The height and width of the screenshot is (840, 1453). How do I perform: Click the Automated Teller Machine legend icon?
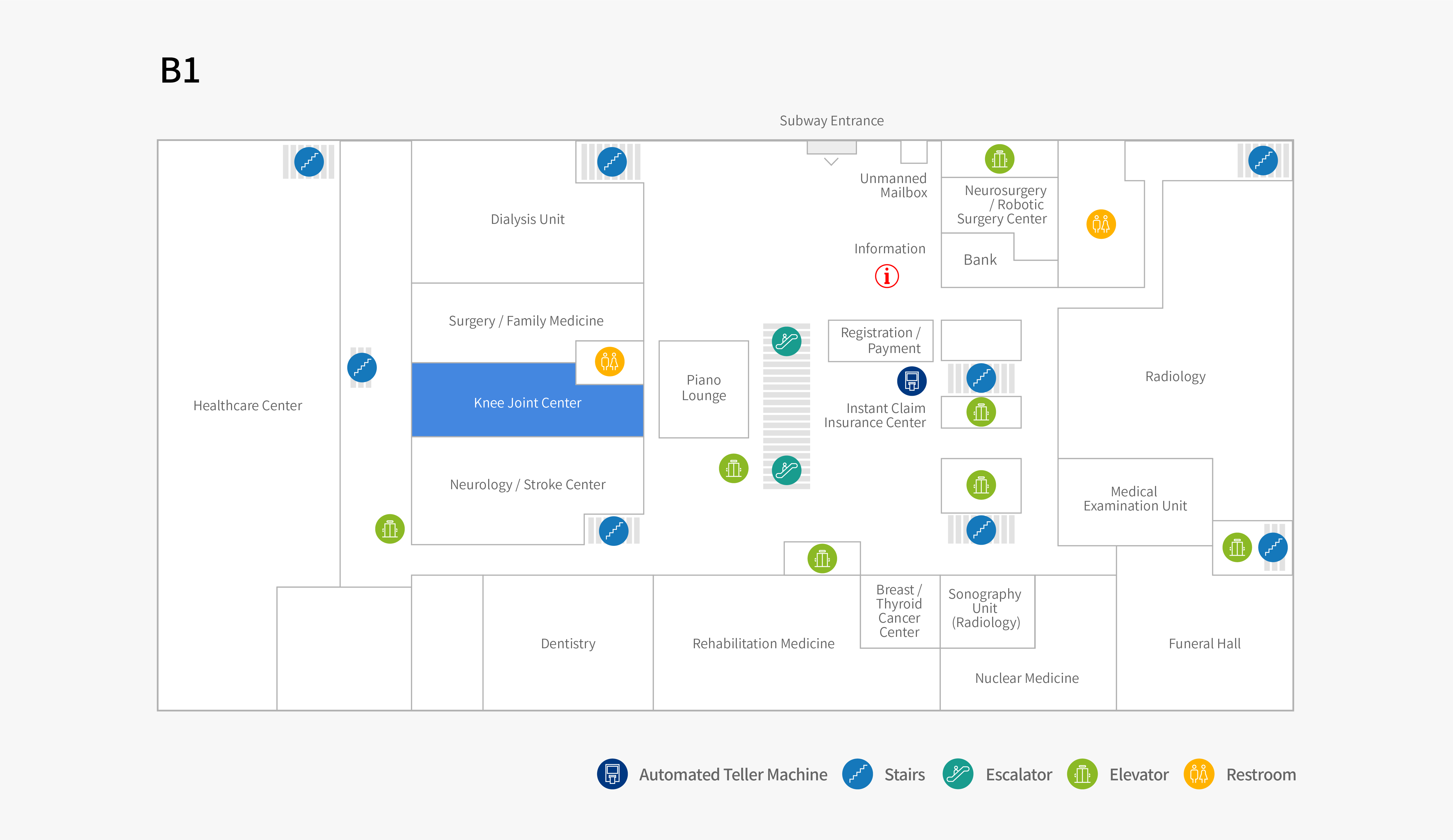click(x=612, y=774)
